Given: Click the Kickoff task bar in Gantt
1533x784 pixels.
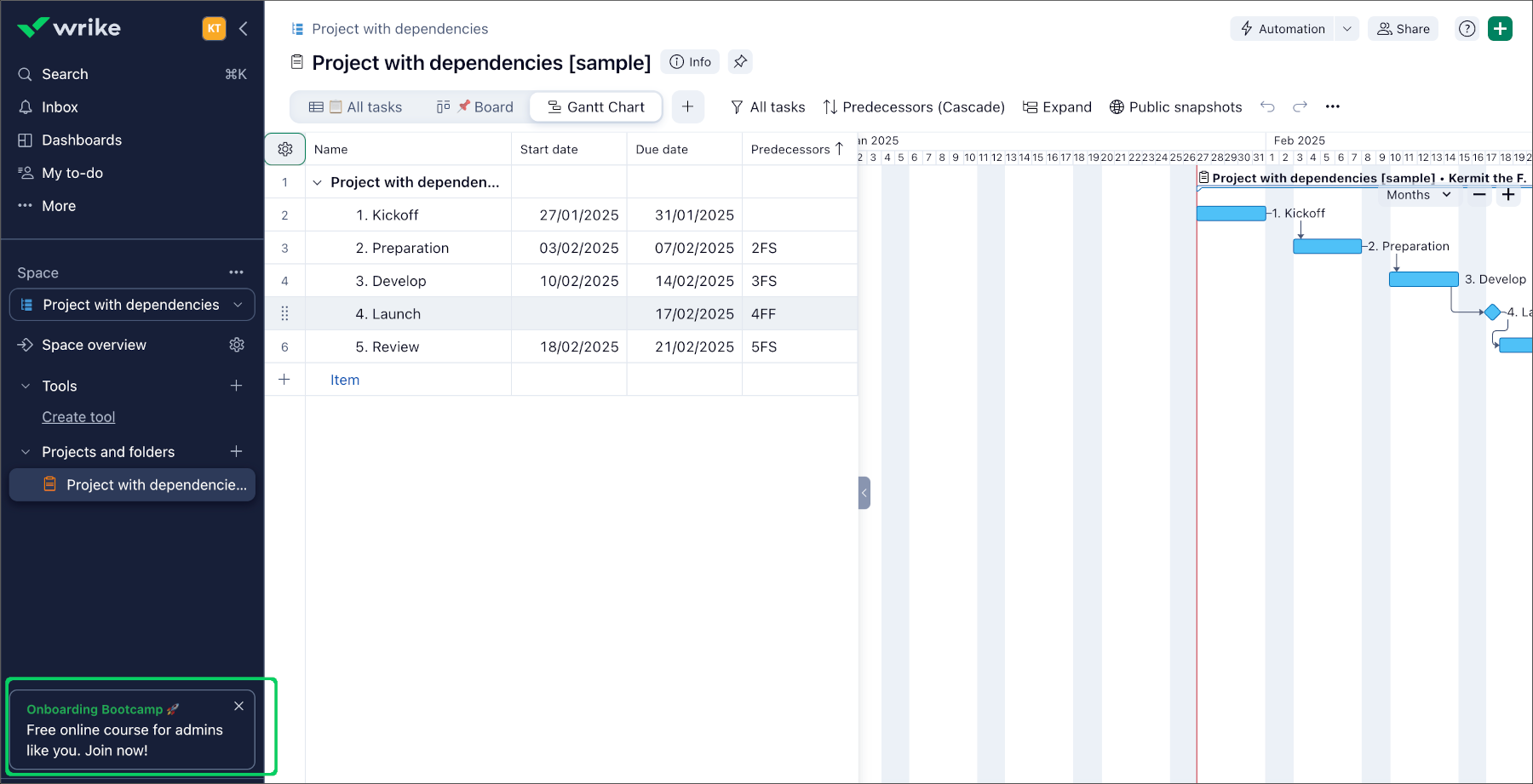Looking at the screenshot, I should [x=1231, y=214].
